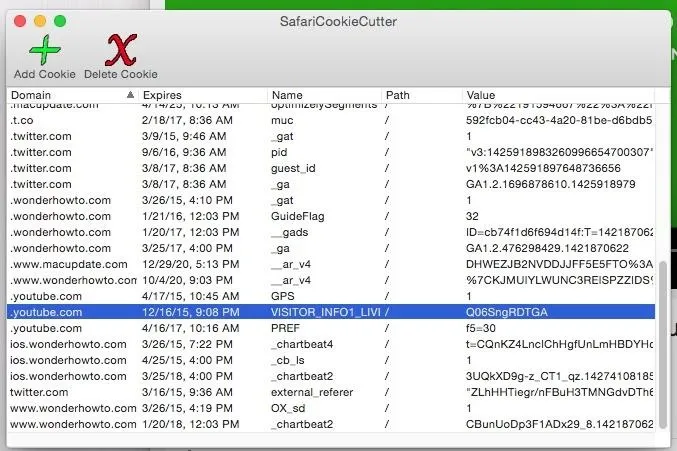Select the value v1%3A142591897648736656
This screenshot has height=451, width=677.
click(x=543, y=168)
